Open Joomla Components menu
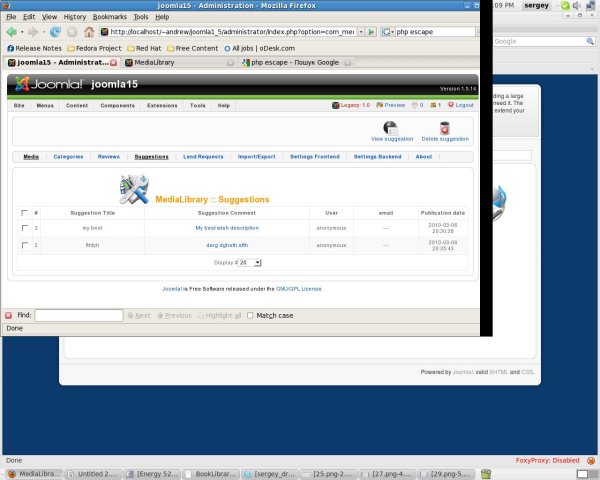 coord(117,105)
